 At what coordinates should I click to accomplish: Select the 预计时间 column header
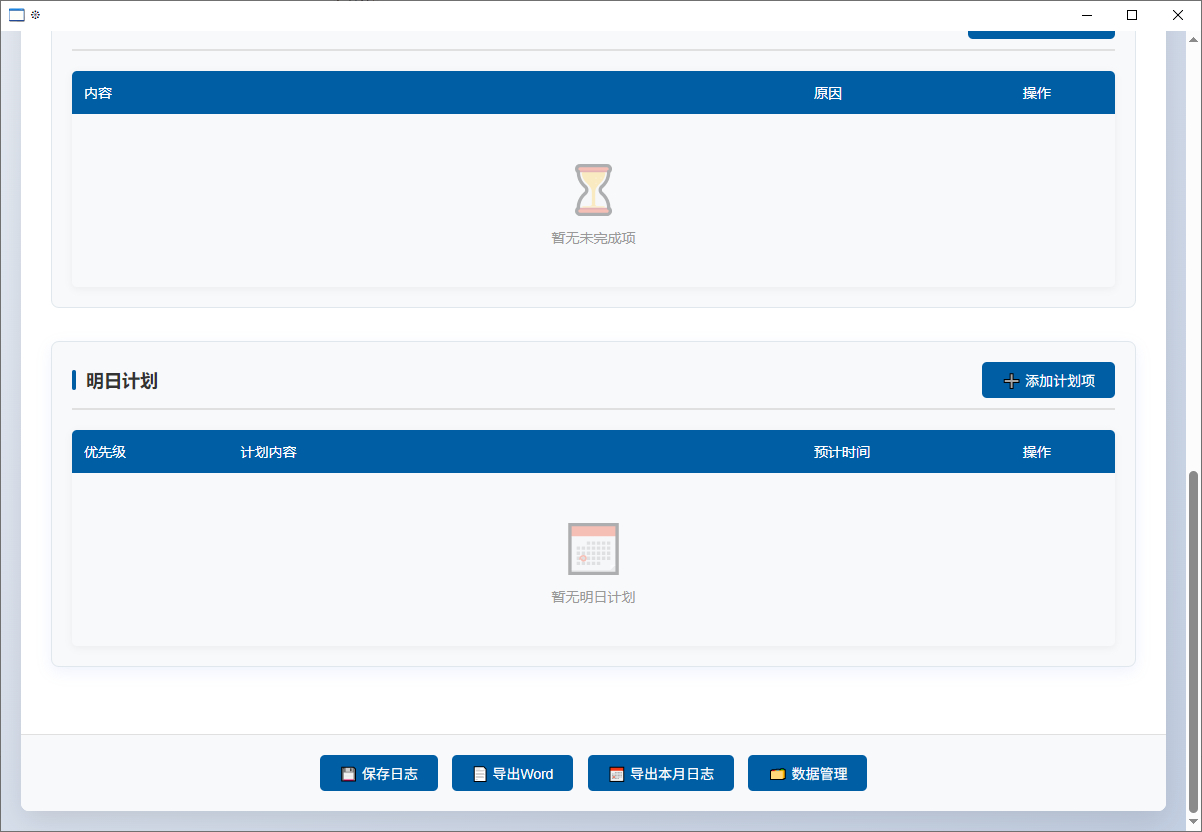click(842, 452)
